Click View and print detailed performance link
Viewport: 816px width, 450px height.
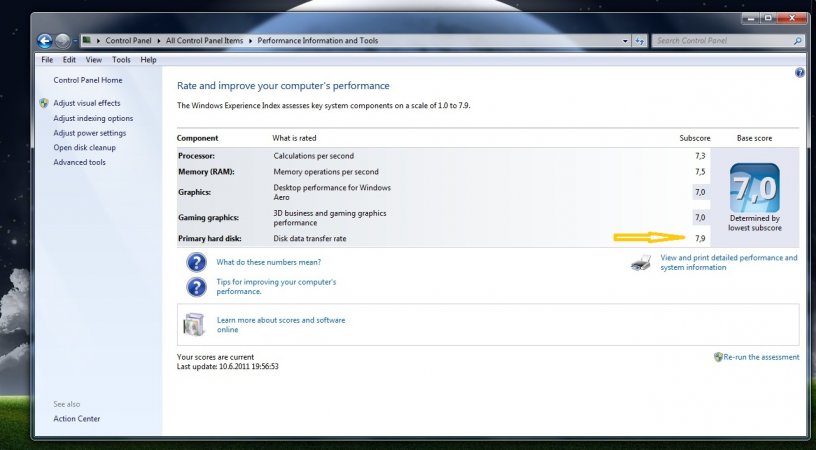coord(729,262)
